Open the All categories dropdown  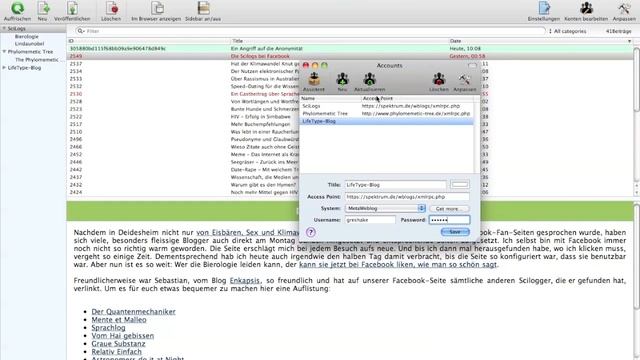(567, 31)
